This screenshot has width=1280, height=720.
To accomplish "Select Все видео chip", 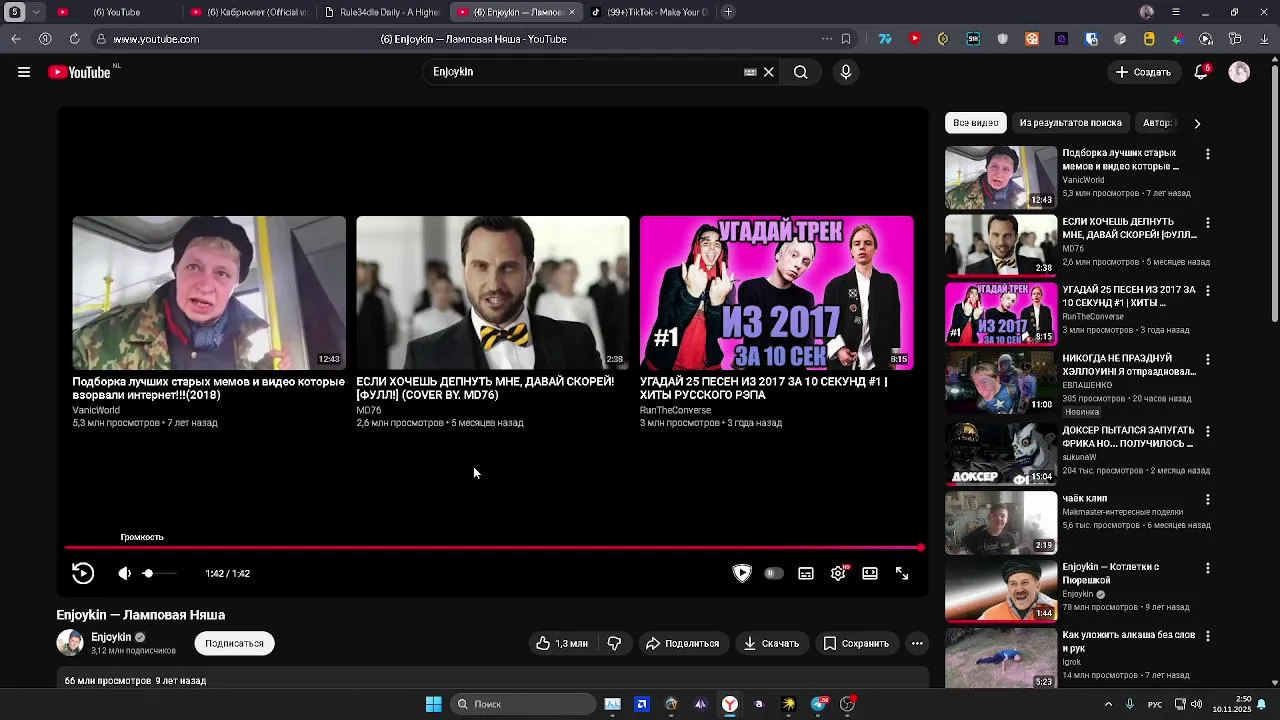I will 976,123.
